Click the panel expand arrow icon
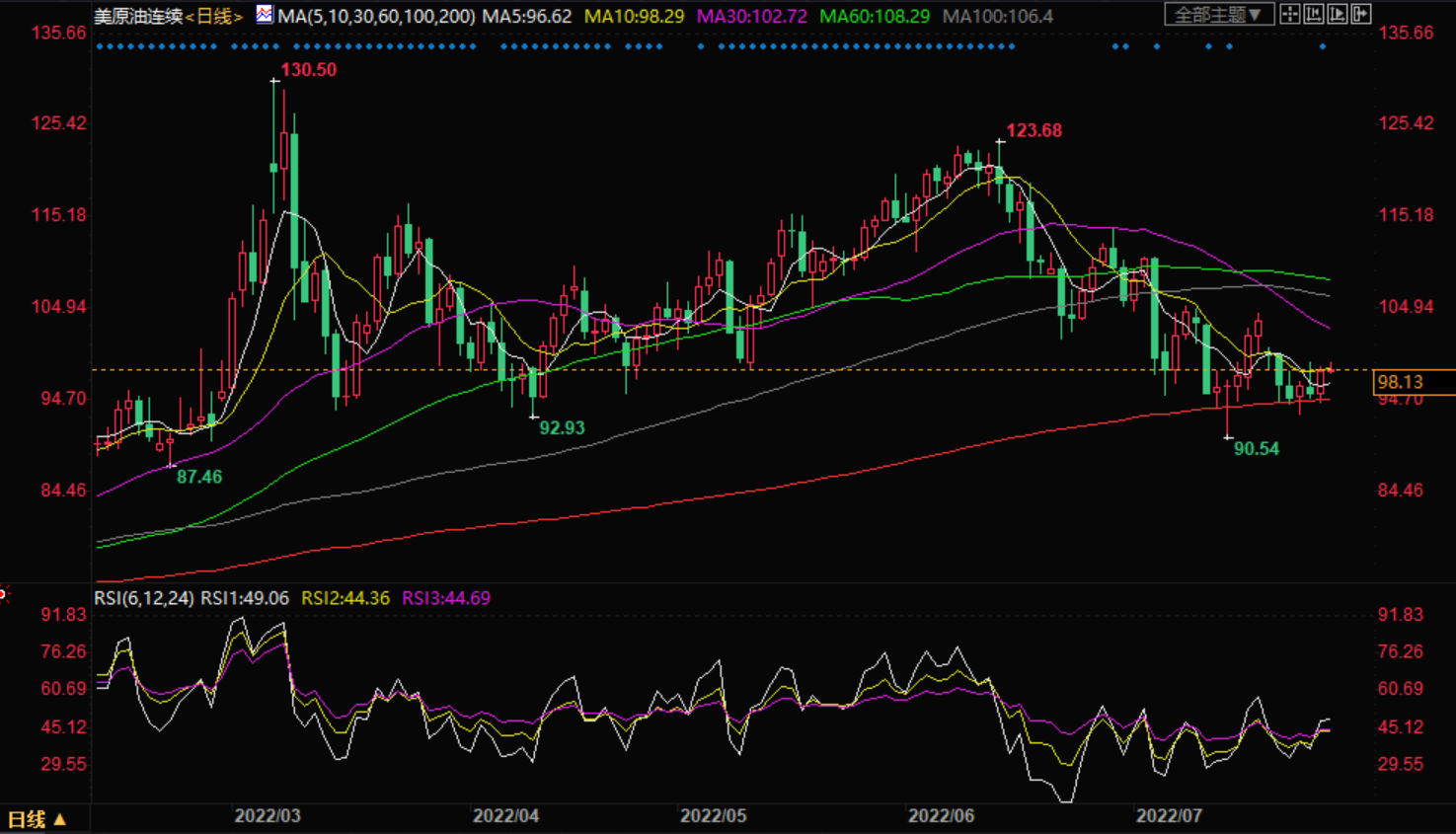The height and width of the screenshot is (834, 1456). pyautogui.click(x=1361, y=15)
